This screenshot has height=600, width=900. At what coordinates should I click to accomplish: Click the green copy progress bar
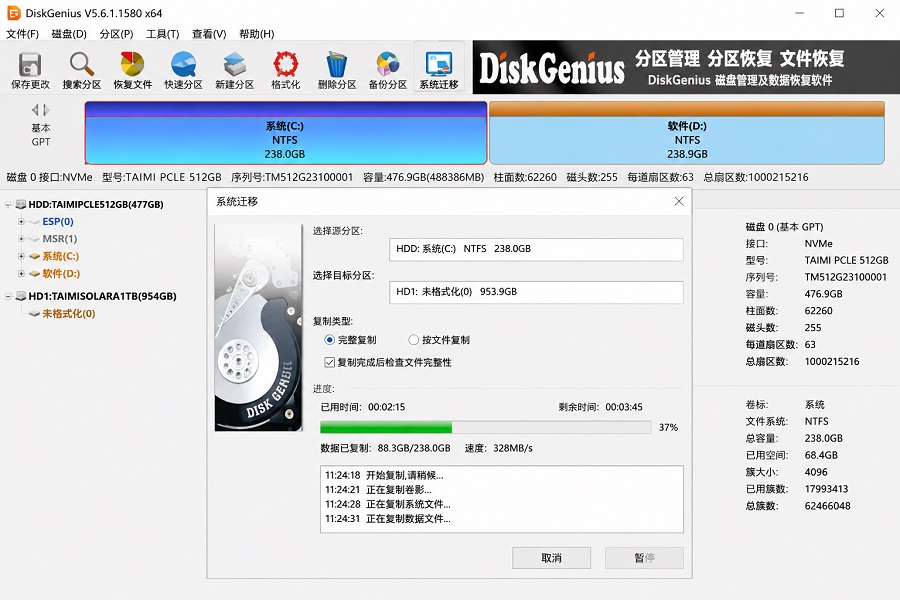tap(486, 427)
